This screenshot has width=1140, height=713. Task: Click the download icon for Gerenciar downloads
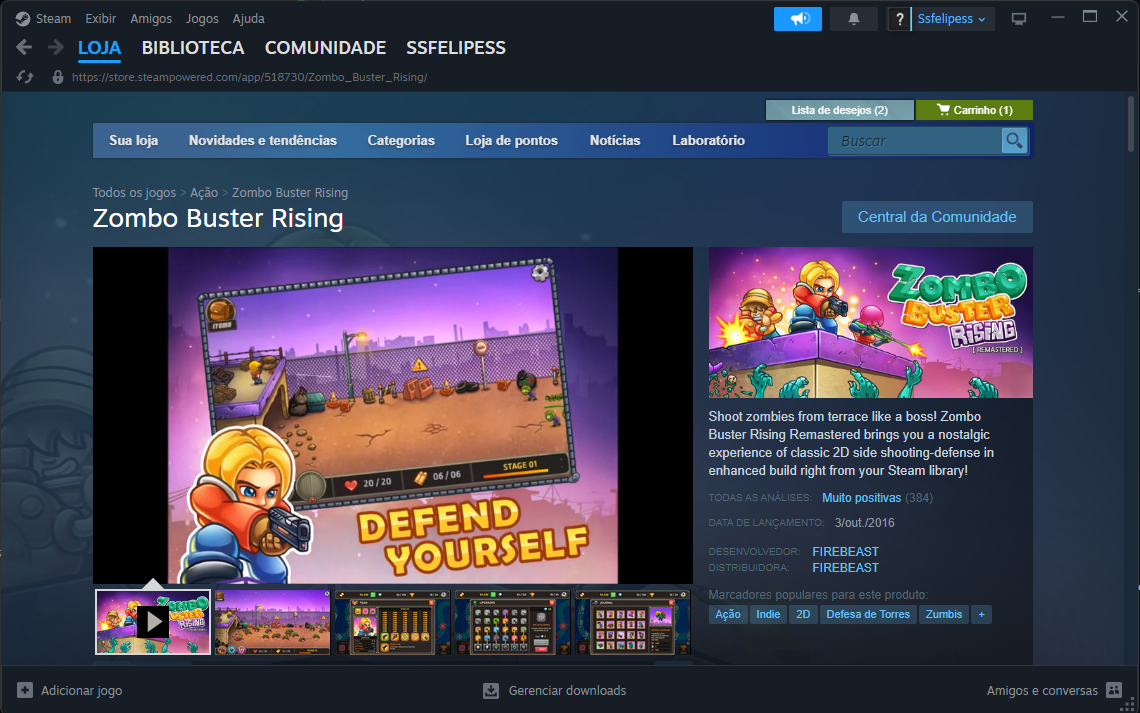491,690
